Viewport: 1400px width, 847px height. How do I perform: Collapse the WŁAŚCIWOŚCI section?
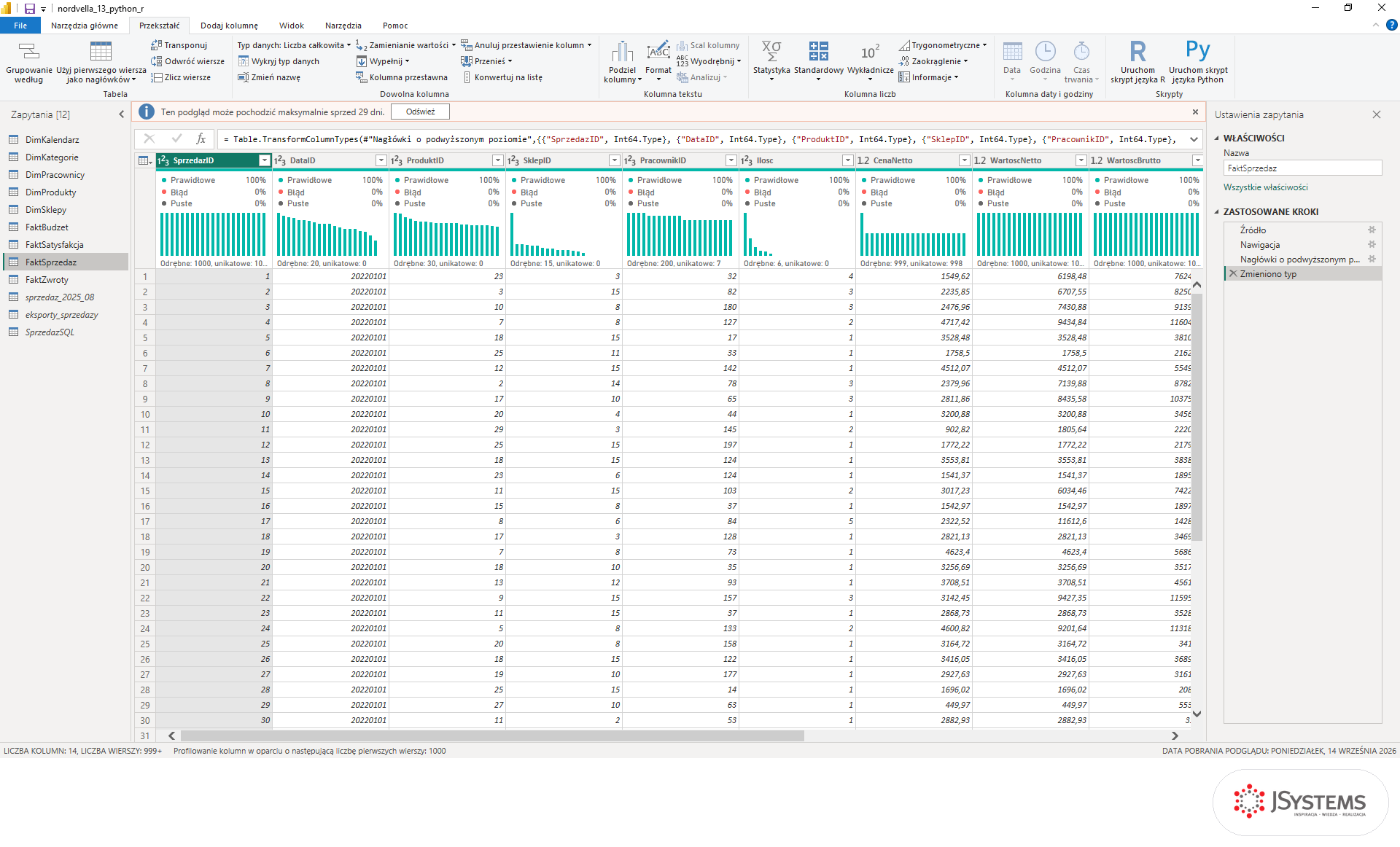(x=1217, y=138)
